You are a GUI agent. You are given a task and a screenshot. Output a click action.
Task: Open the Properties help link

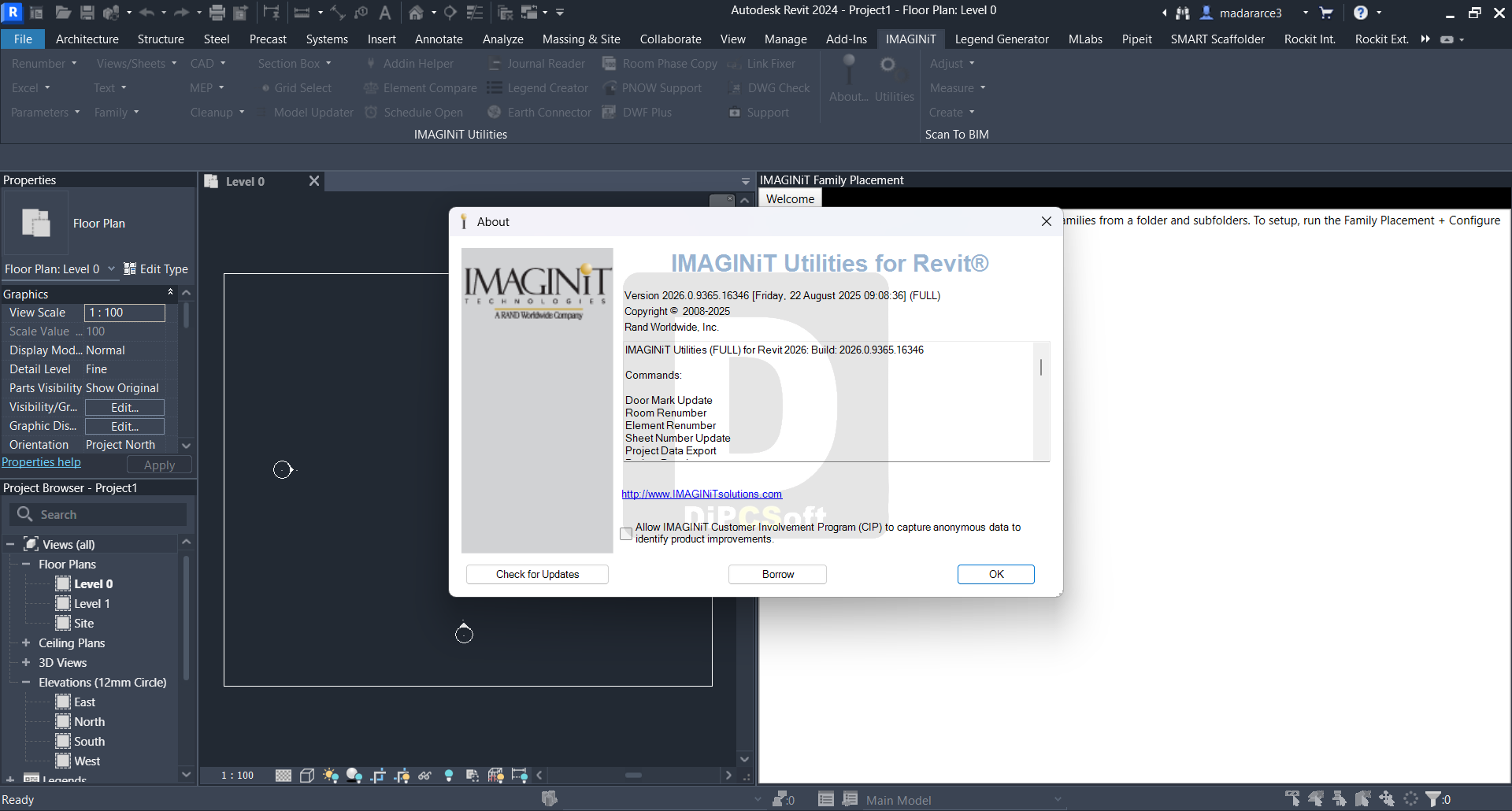[41, 462]
